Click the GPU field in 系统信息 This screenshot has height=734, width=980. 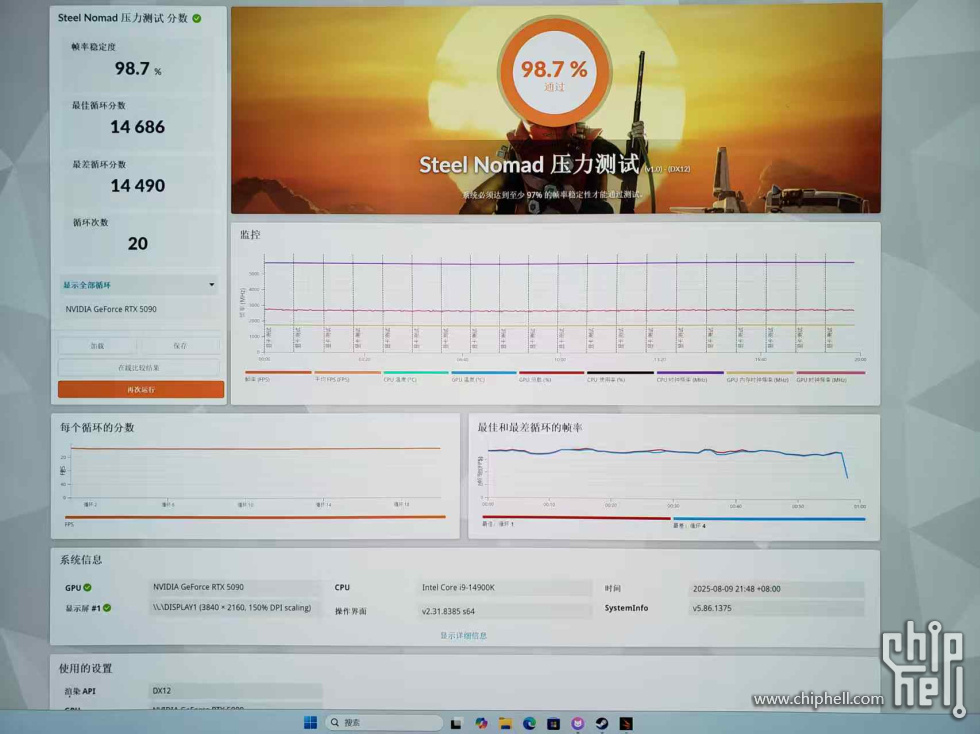click(x=235, y=587)
